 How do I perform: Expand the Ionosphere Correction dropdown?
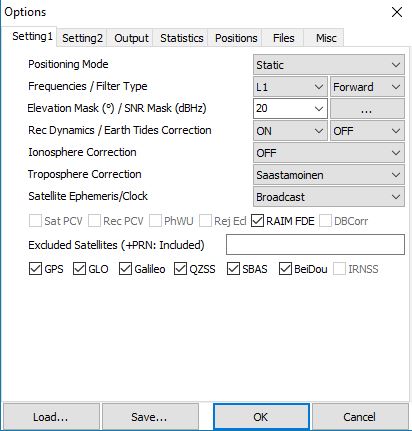[x=329, y=153]
